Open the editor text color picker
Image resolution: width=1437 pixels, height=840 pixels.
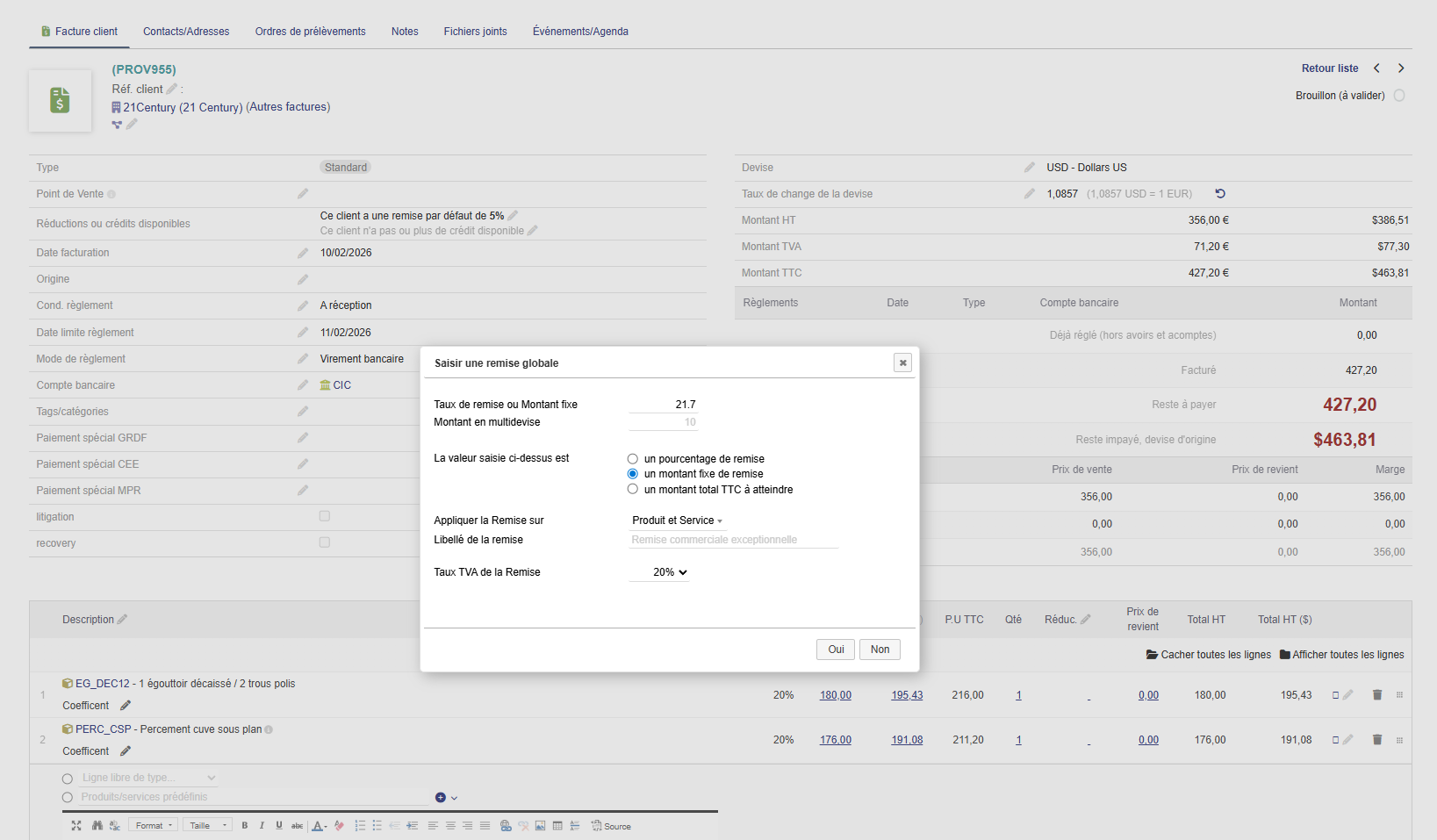[x=319, y=826]
